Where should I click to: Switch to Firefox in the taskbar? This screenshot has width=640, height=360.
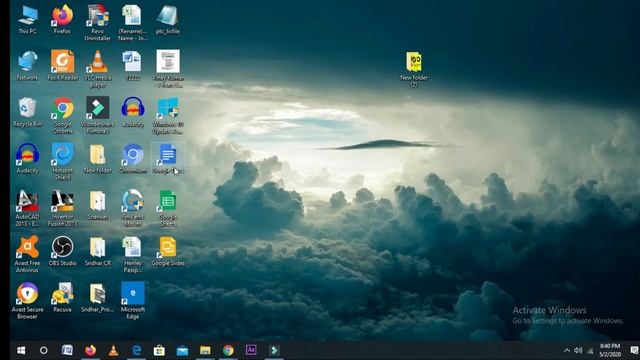[x=90, y=350]
